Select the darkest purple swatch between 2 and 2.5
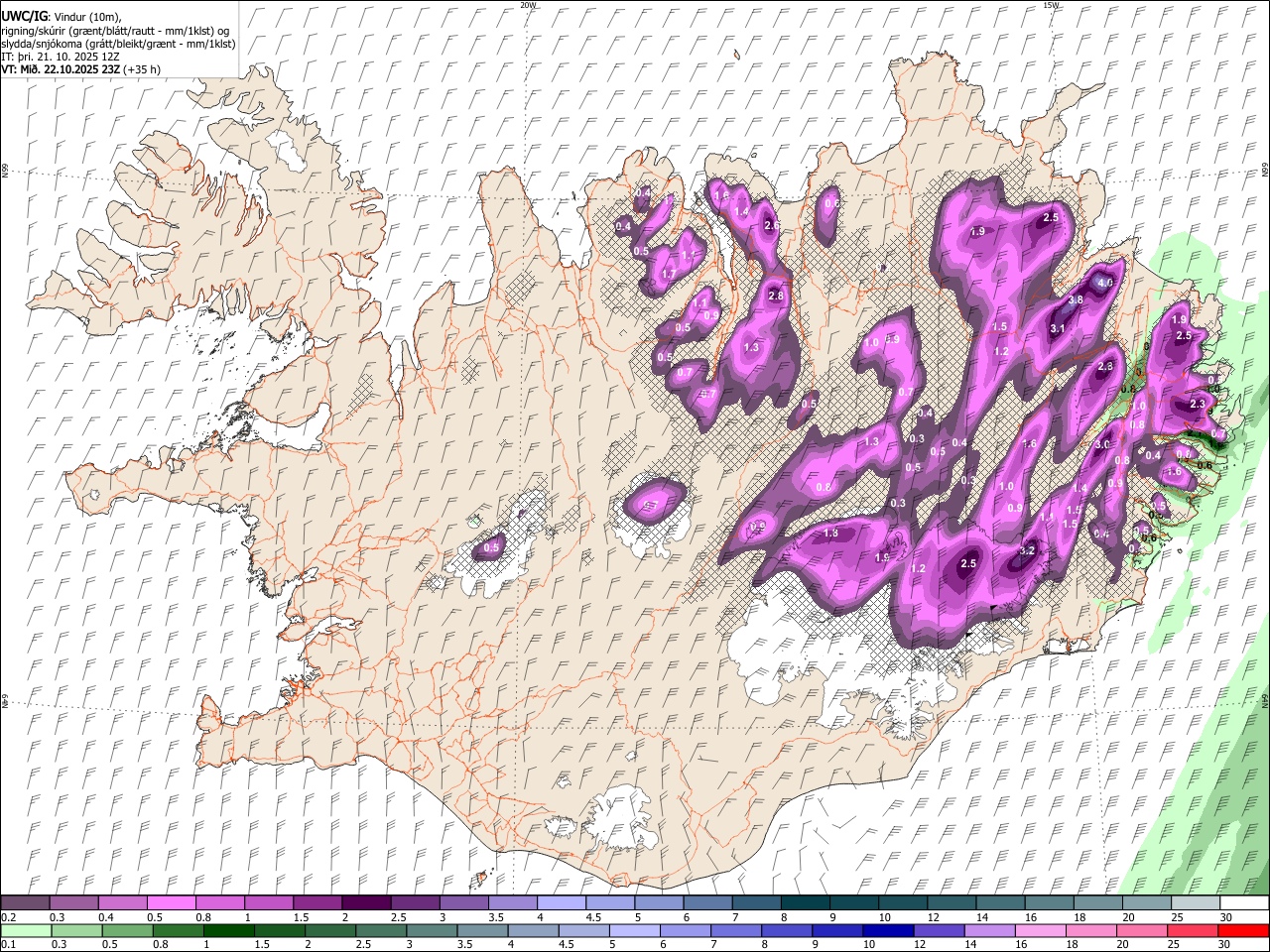The image size is (1270, 952). click(x=365, y=903)
